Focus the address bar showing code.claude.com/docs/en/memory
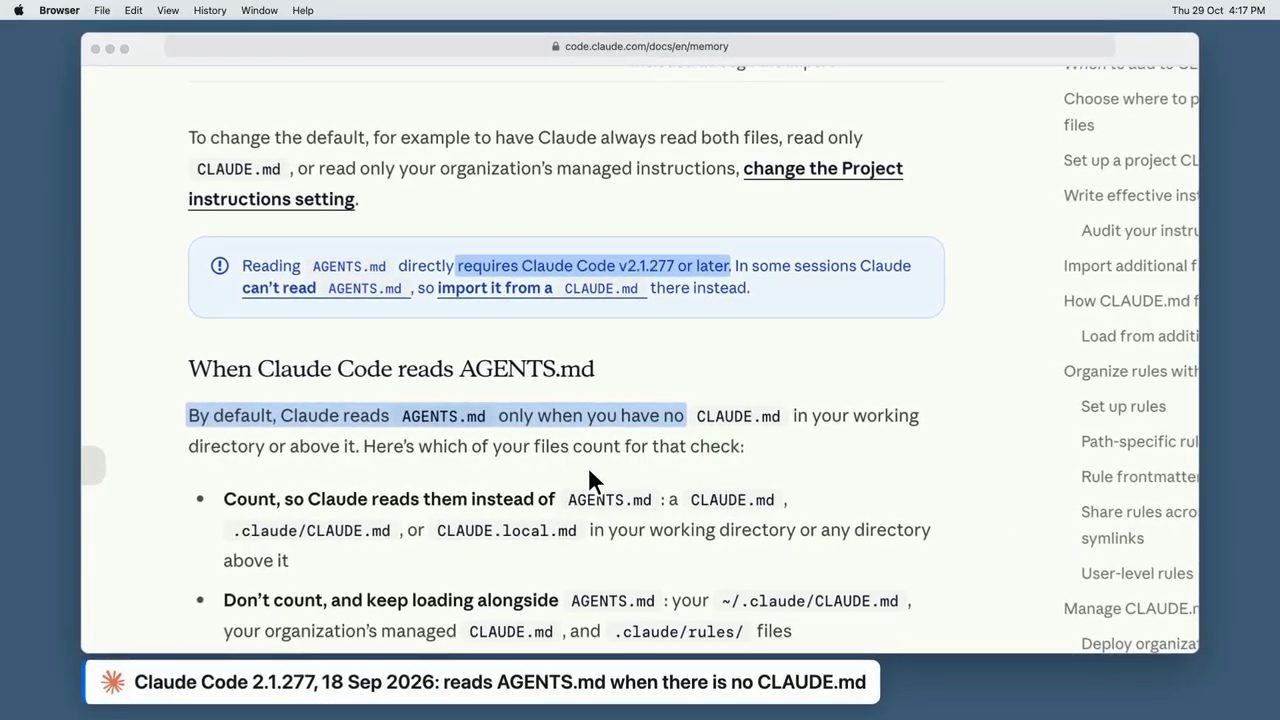1280x720 pixels. point(640,46)
